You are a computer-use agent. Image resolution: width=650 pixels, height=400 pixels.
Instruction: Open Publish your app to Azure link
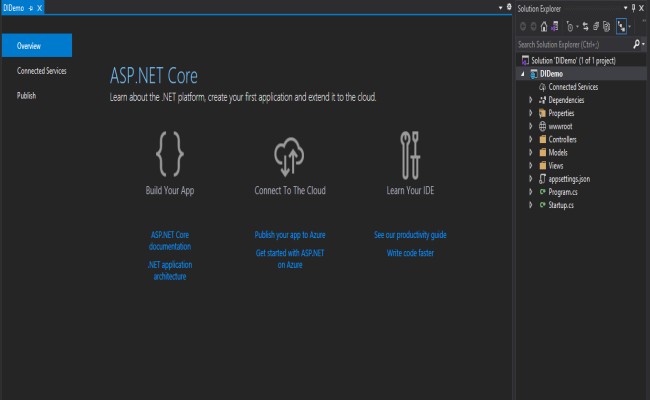(x=290, y=235)
